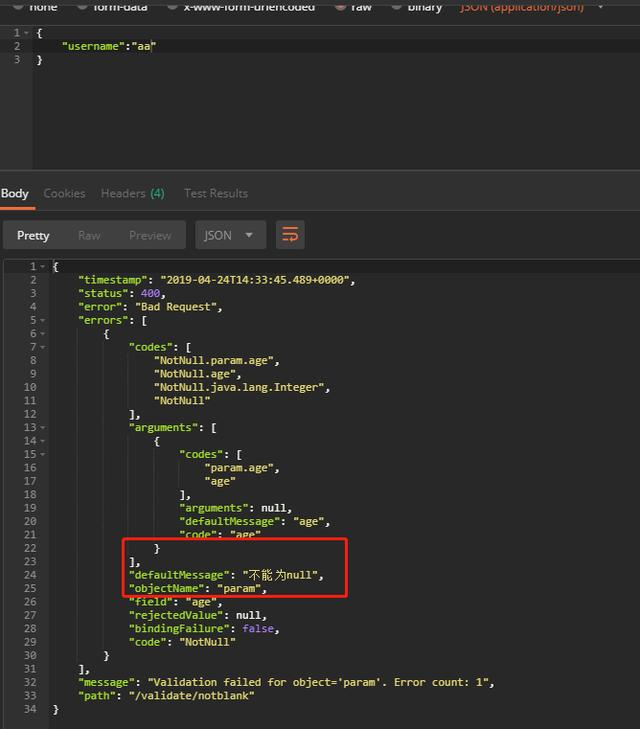
Task: Collapse the root object at response line 1
Action: tap(44, 267)
